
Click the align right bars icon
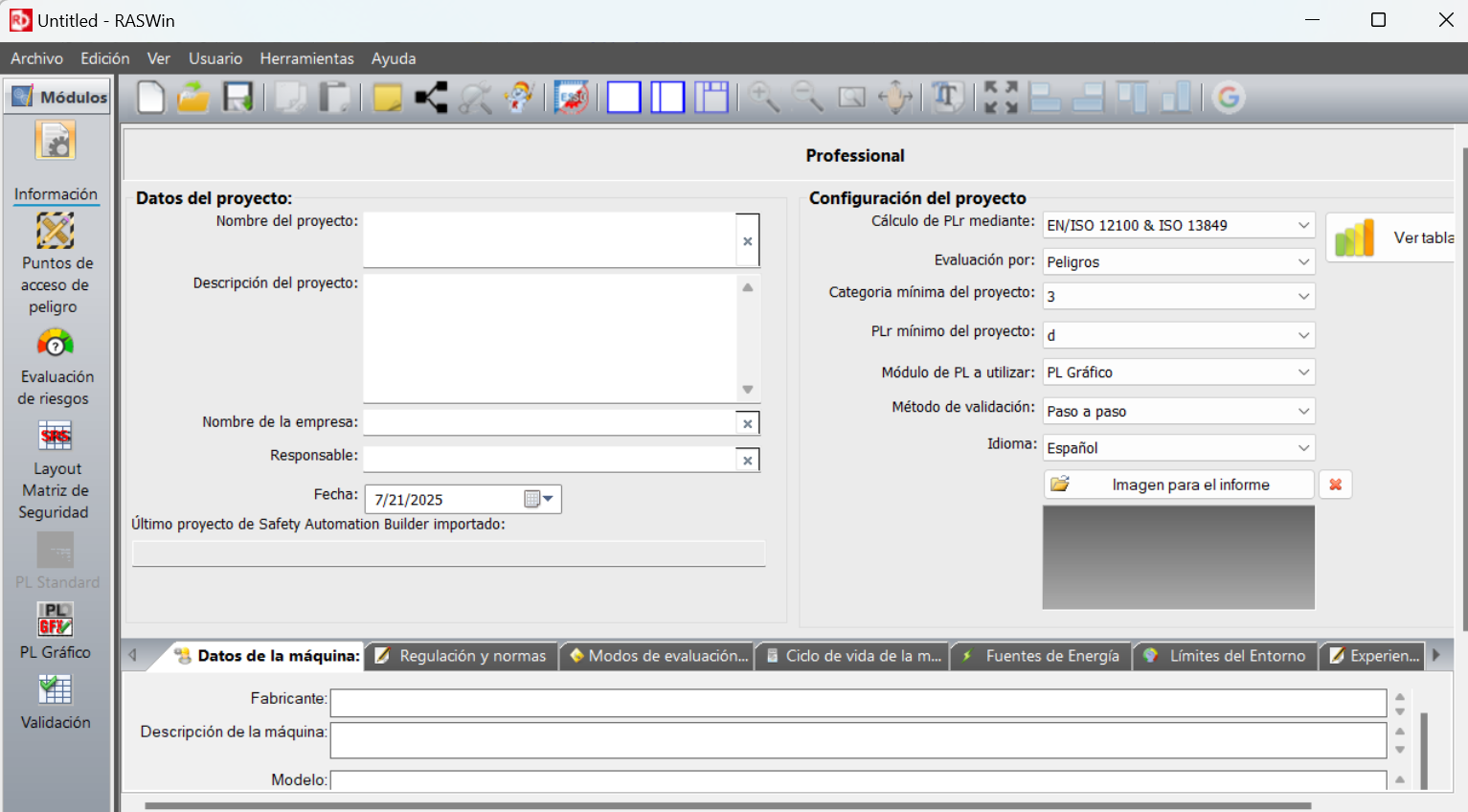click(1089, 98)
